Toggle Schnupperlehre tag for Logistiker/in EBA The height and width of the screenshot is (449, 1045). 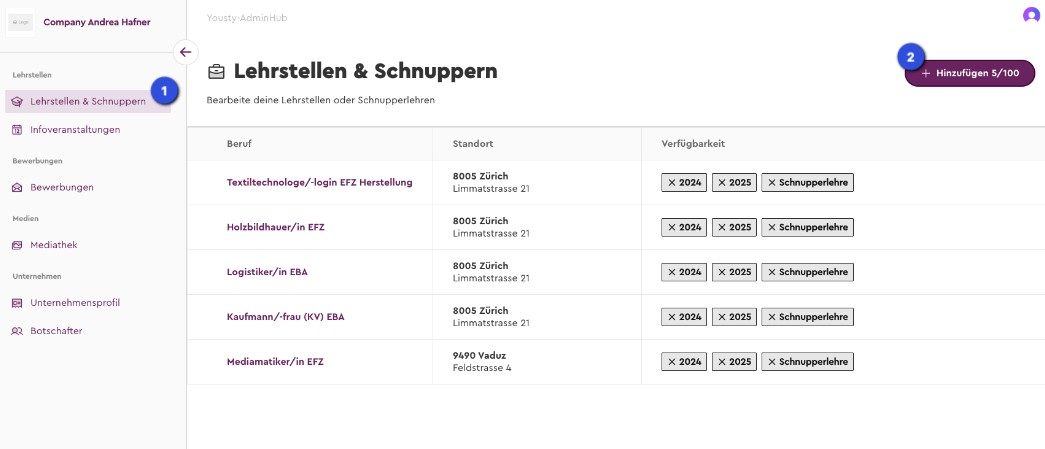pos(807,272)
